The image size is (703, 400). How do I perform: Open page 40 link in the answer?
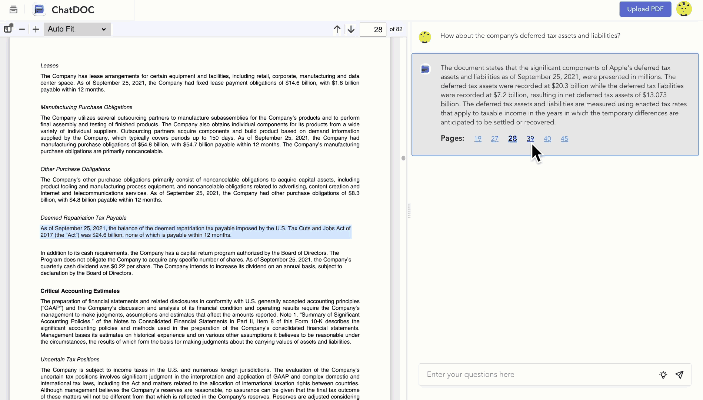click(547, 139)
